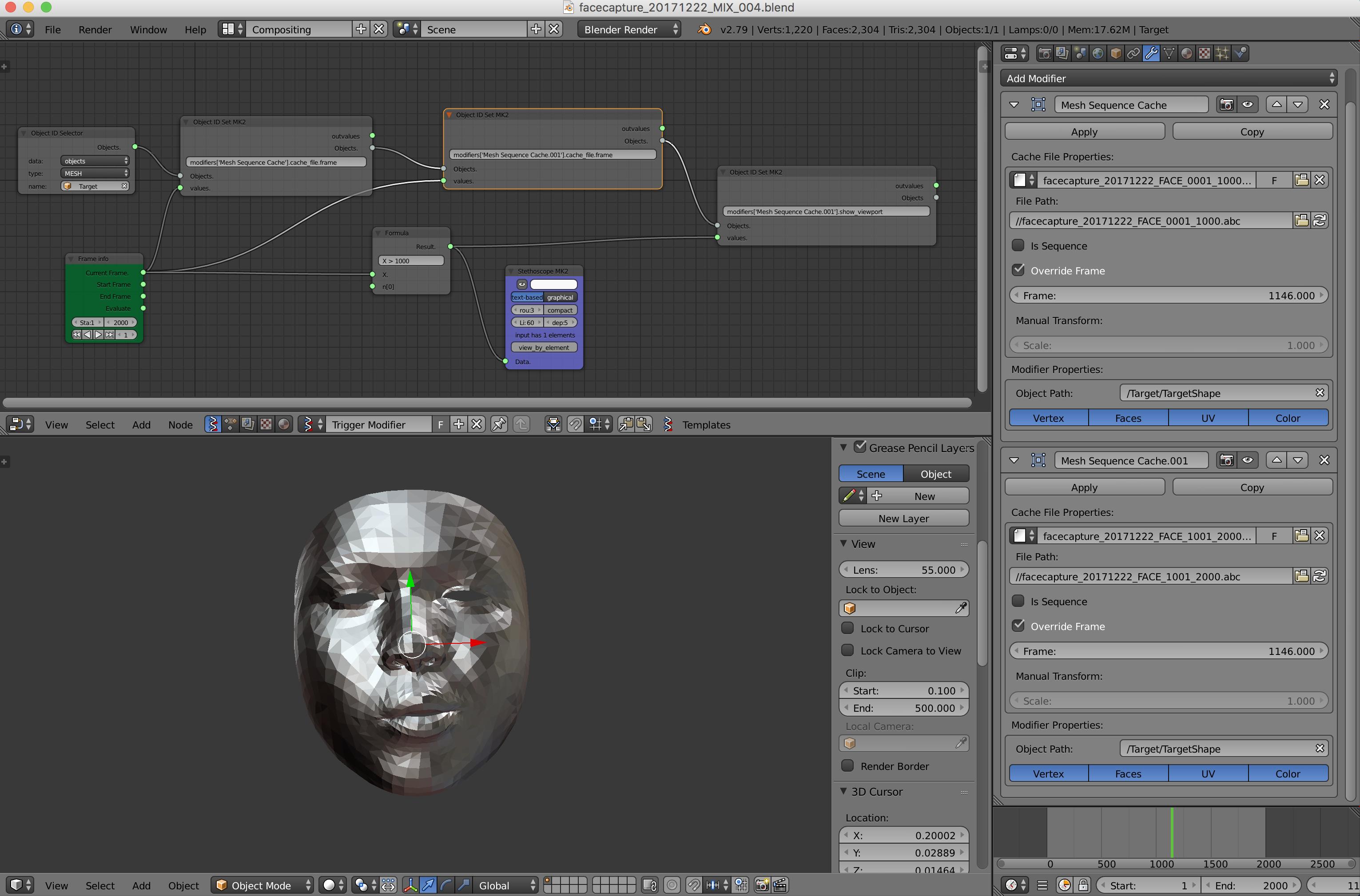Open the Blender Render engine dropdown
The width and height of the screenshot is (1360, 896).
pyautogui.click(x=629, y=29)
